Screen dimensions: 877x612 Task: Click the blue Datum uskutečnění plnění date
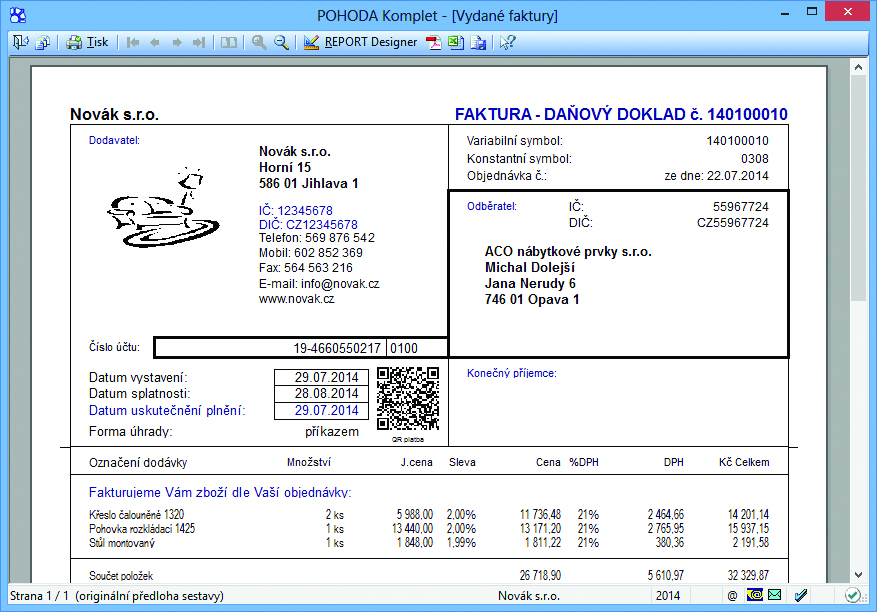click(327, 410)
